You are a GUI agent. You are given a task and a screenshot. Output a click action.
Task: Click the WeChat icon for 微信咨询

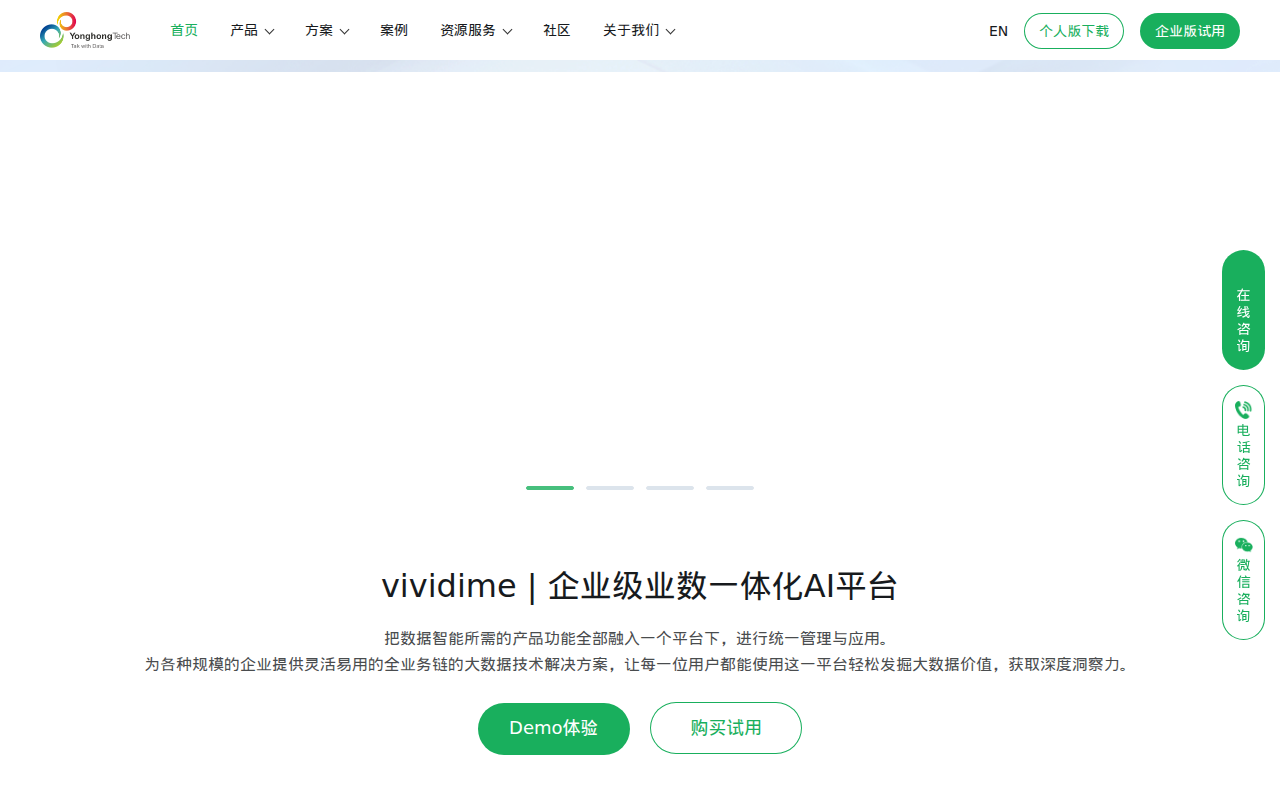tap(1243, 545)
